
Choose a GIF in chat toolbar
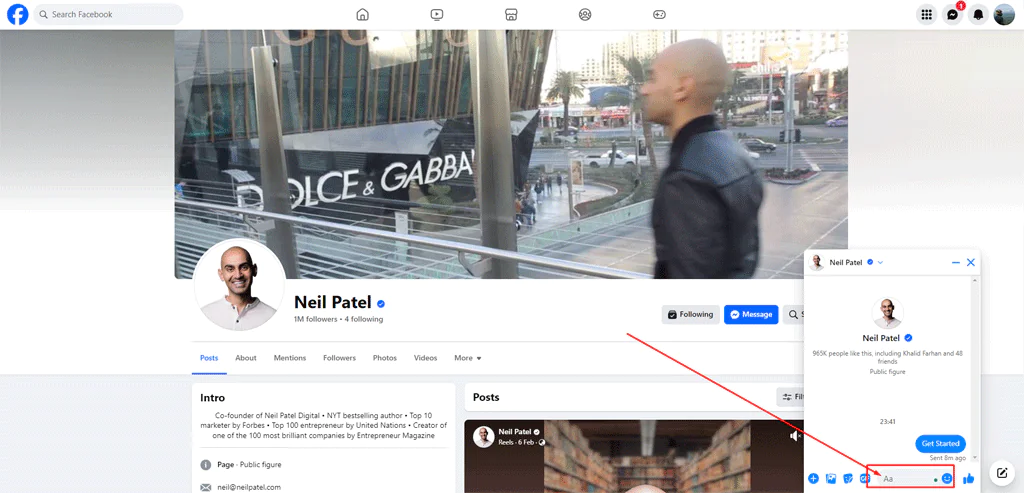pyautogui.click(x=864, y=479)
